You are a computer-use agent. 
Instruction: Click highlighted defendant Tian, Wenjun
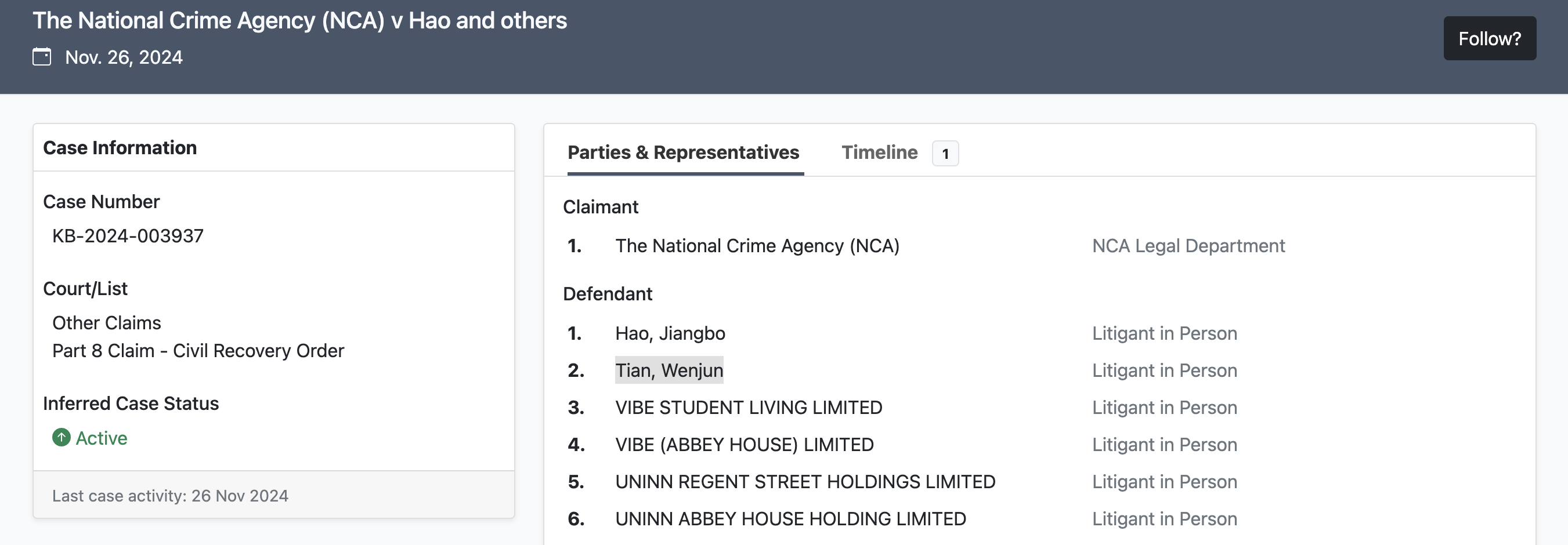(x=669, y=370)
